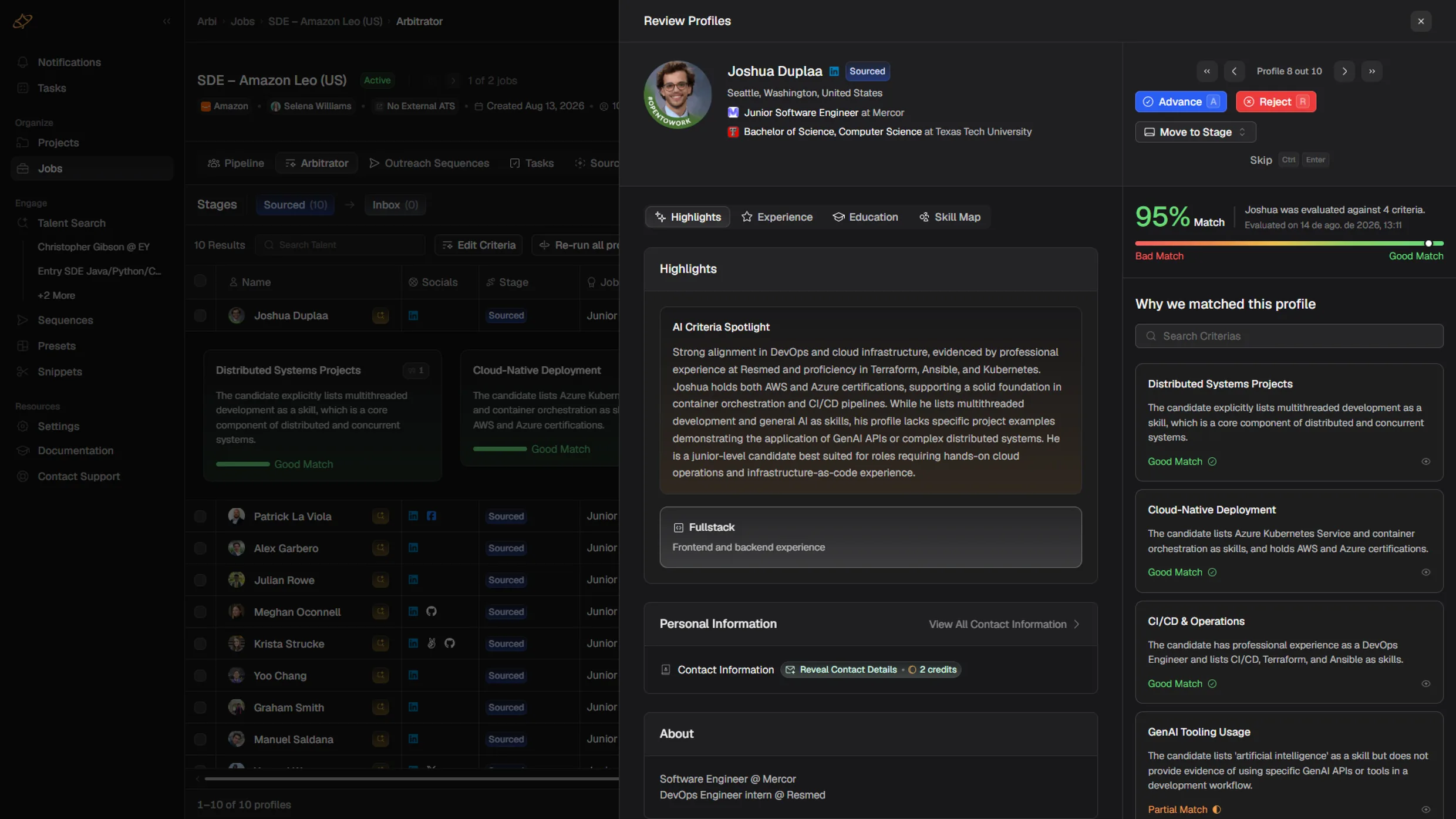1456x819 pixels.
Task: Click the Good Match bar in Distributed Systems card
Action: tap(242, 464)
